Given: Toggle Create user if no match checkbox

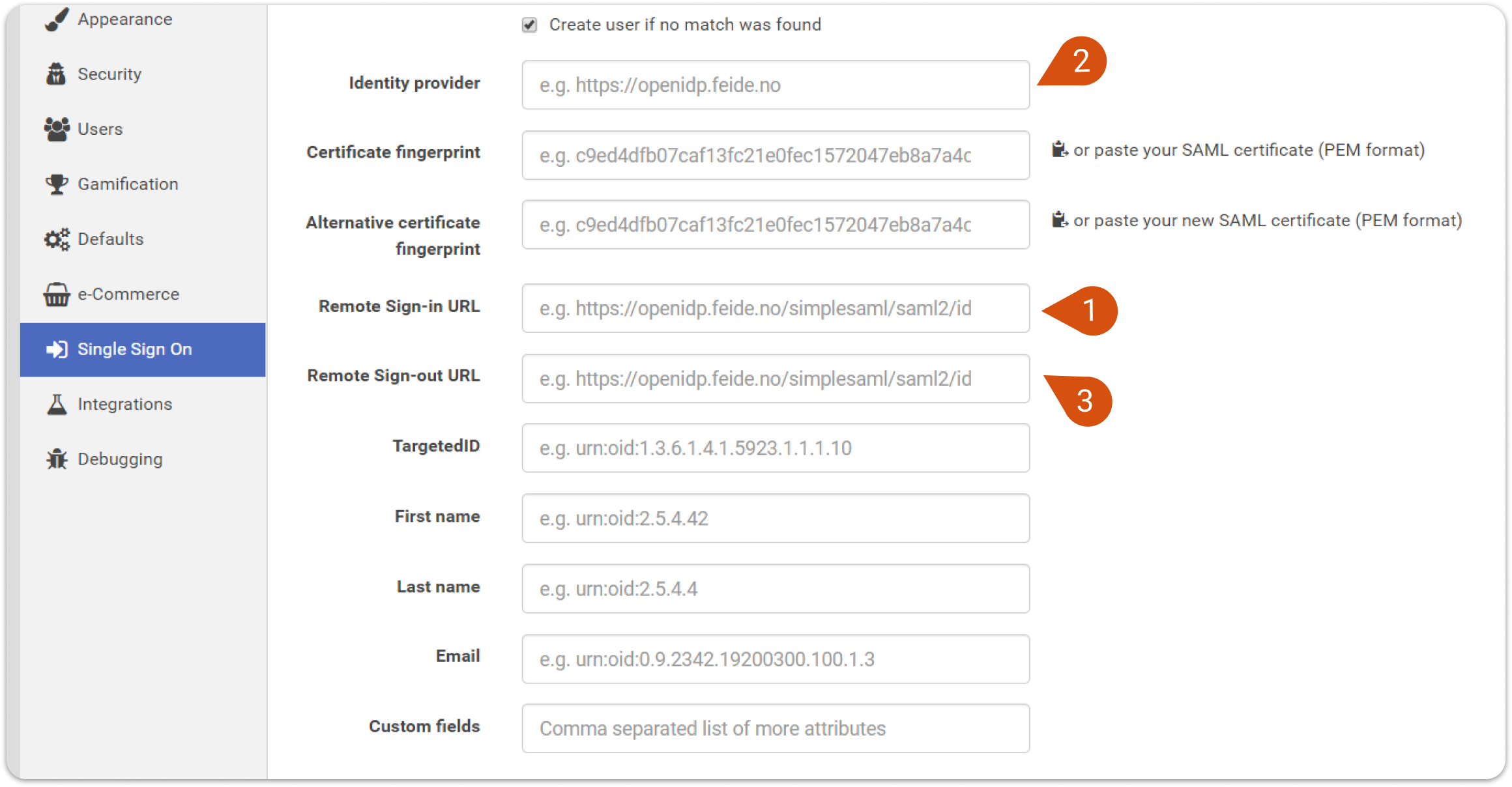Looking at the screenshot, I should pos(529,25).
